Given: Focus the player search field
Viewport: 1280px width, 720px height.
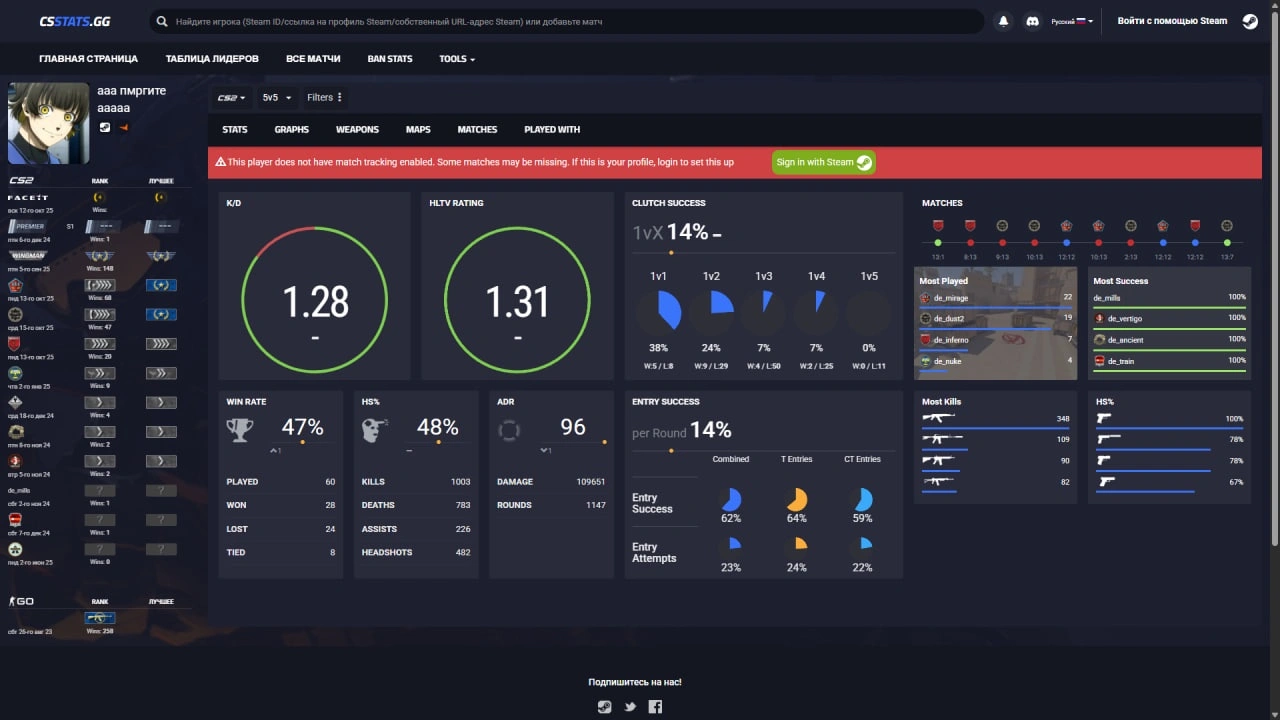Looking at the screenshot, I should click(x=567, y=21).
